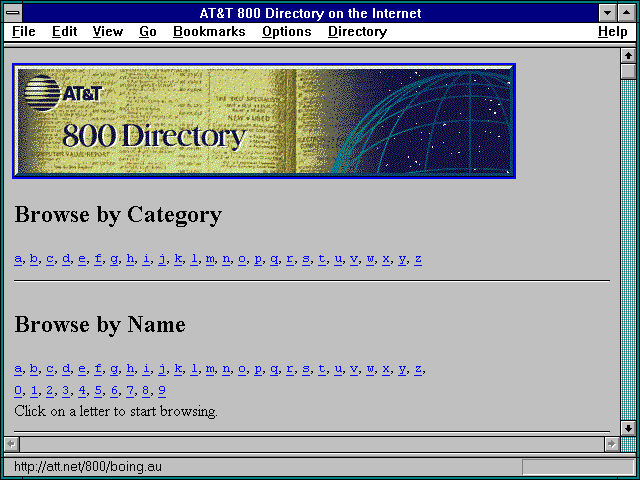Browse by Name letter g
Screen dimensions: 640x480
coord(114,370)
